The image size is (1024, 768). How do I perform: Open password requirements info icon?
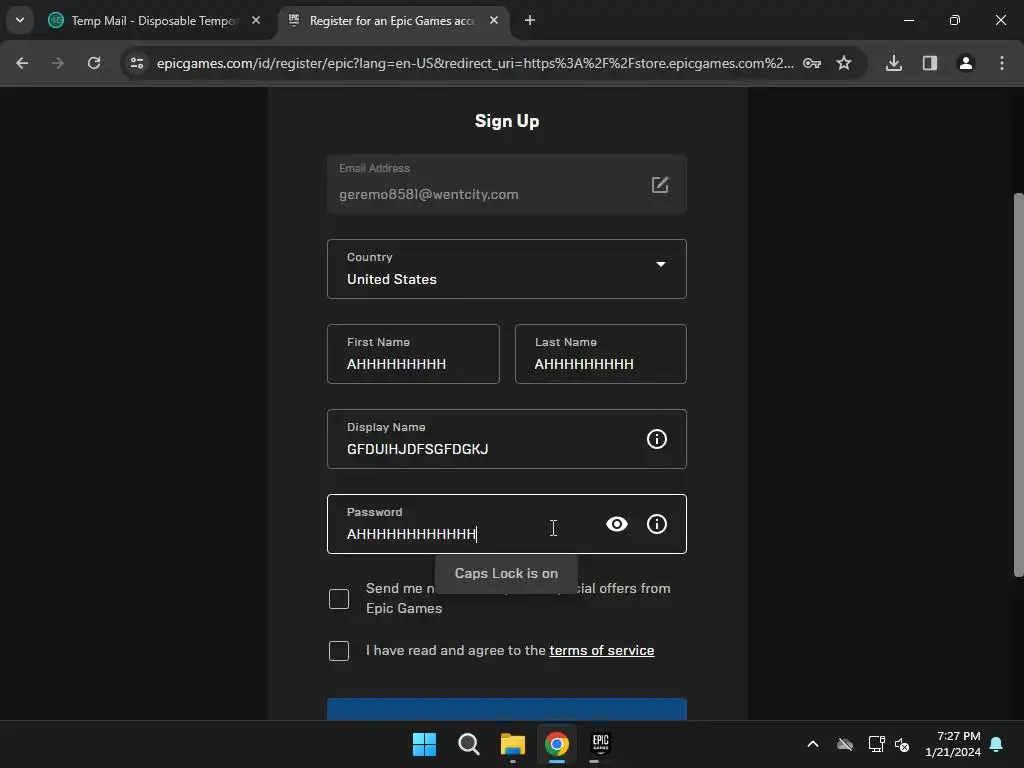(x=656, y=524)
